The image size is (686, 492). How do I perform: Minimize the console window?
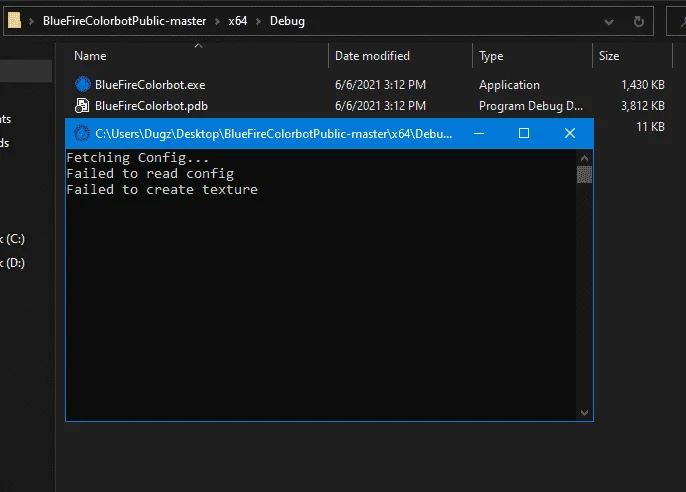coord(479,133)
